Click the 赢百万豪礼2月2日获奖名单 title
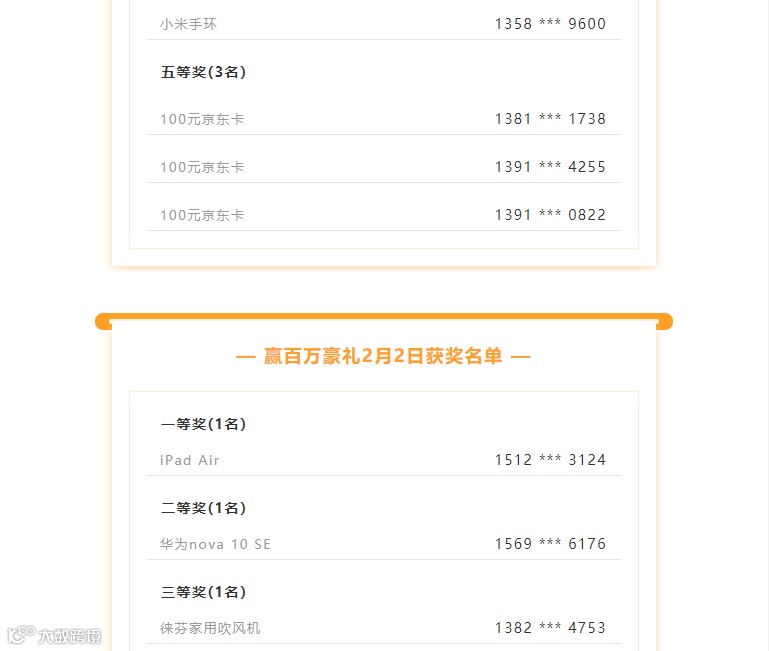 tap(383, 356)
